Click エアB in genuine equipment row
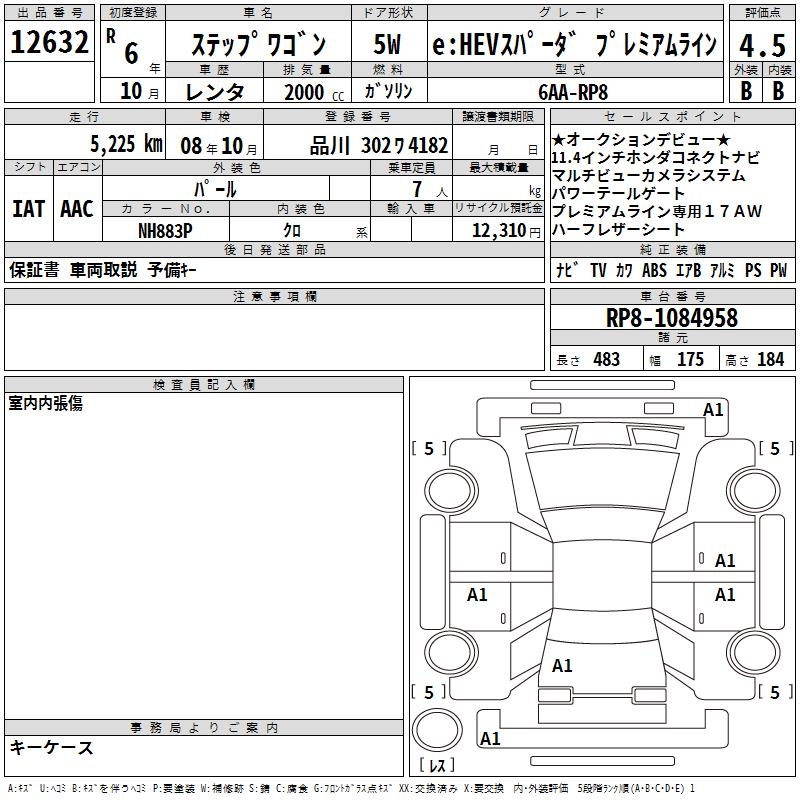Viewport: 800px width, 800px height. [x=688, y=270]
